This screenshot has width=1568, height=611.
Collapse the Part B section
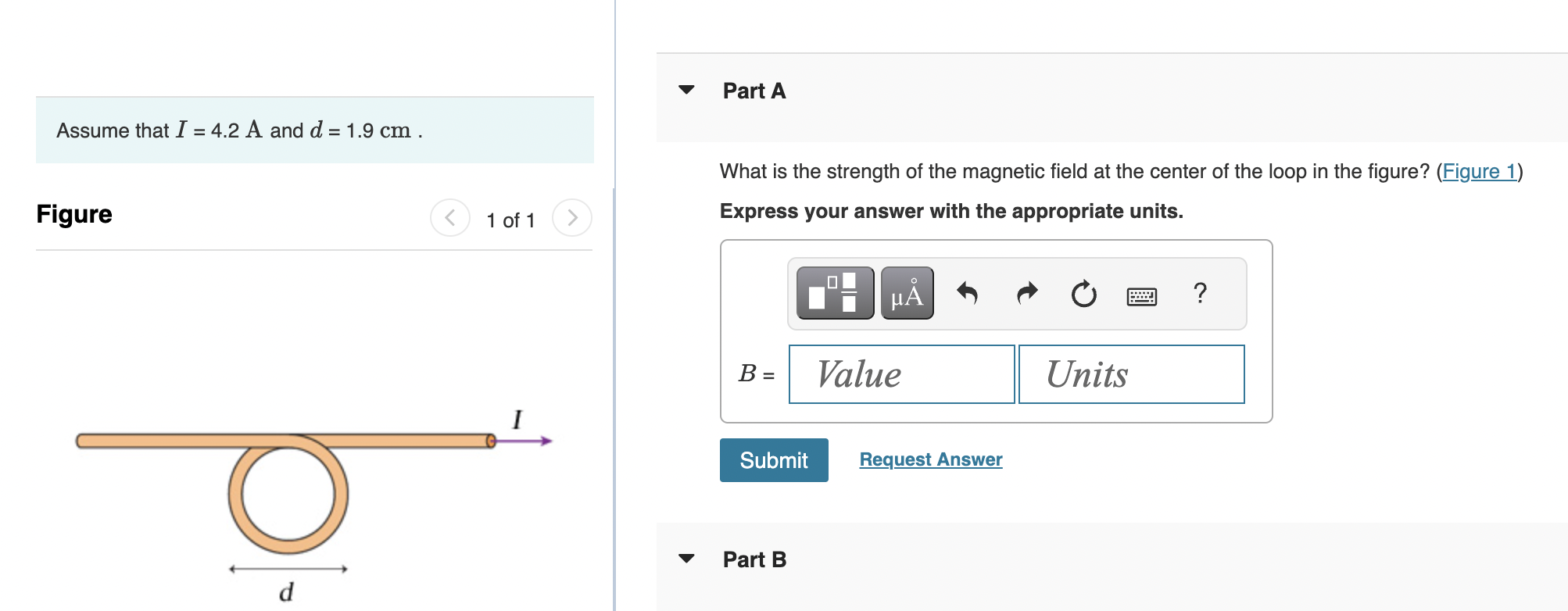pos(686,558)
